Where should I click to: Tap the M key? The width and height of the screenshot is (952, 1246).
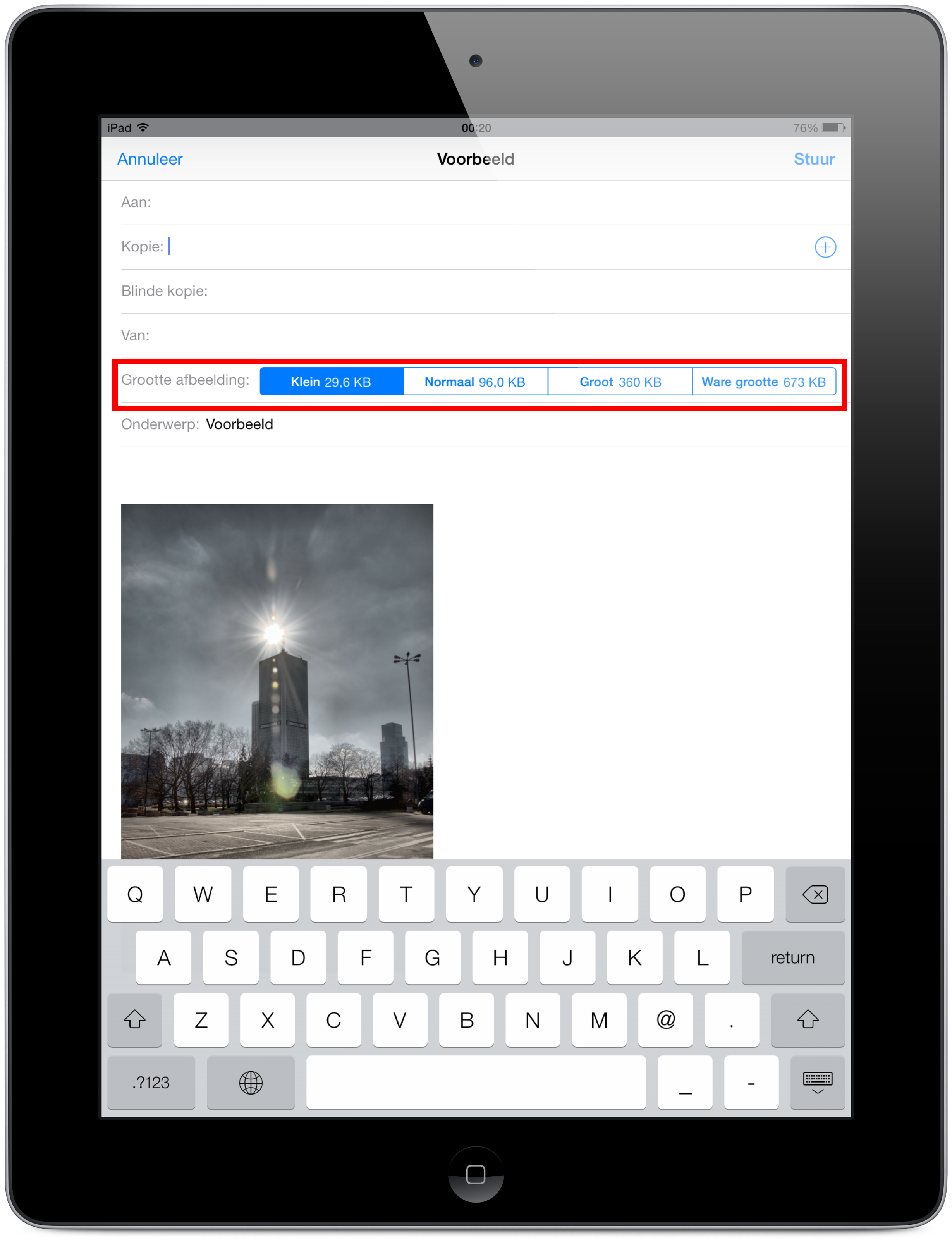point(599,1019)
